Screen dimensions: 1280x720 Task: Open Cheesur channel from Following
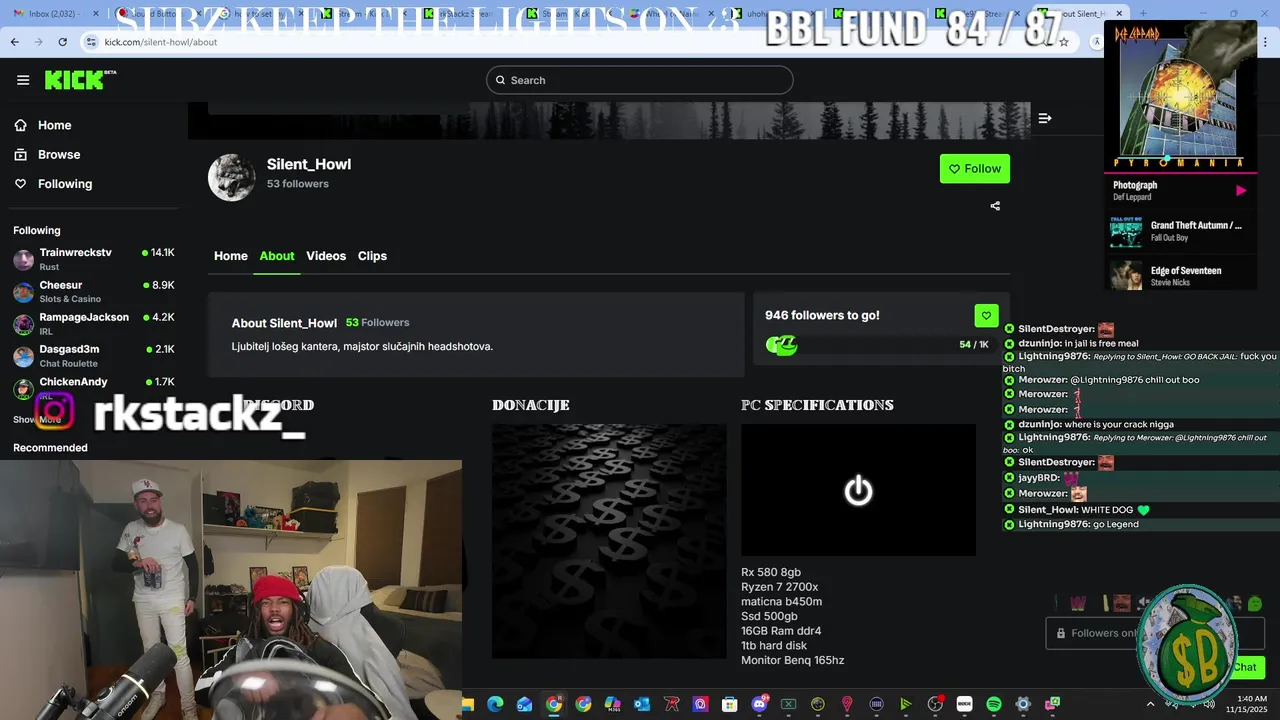[94, 291]
